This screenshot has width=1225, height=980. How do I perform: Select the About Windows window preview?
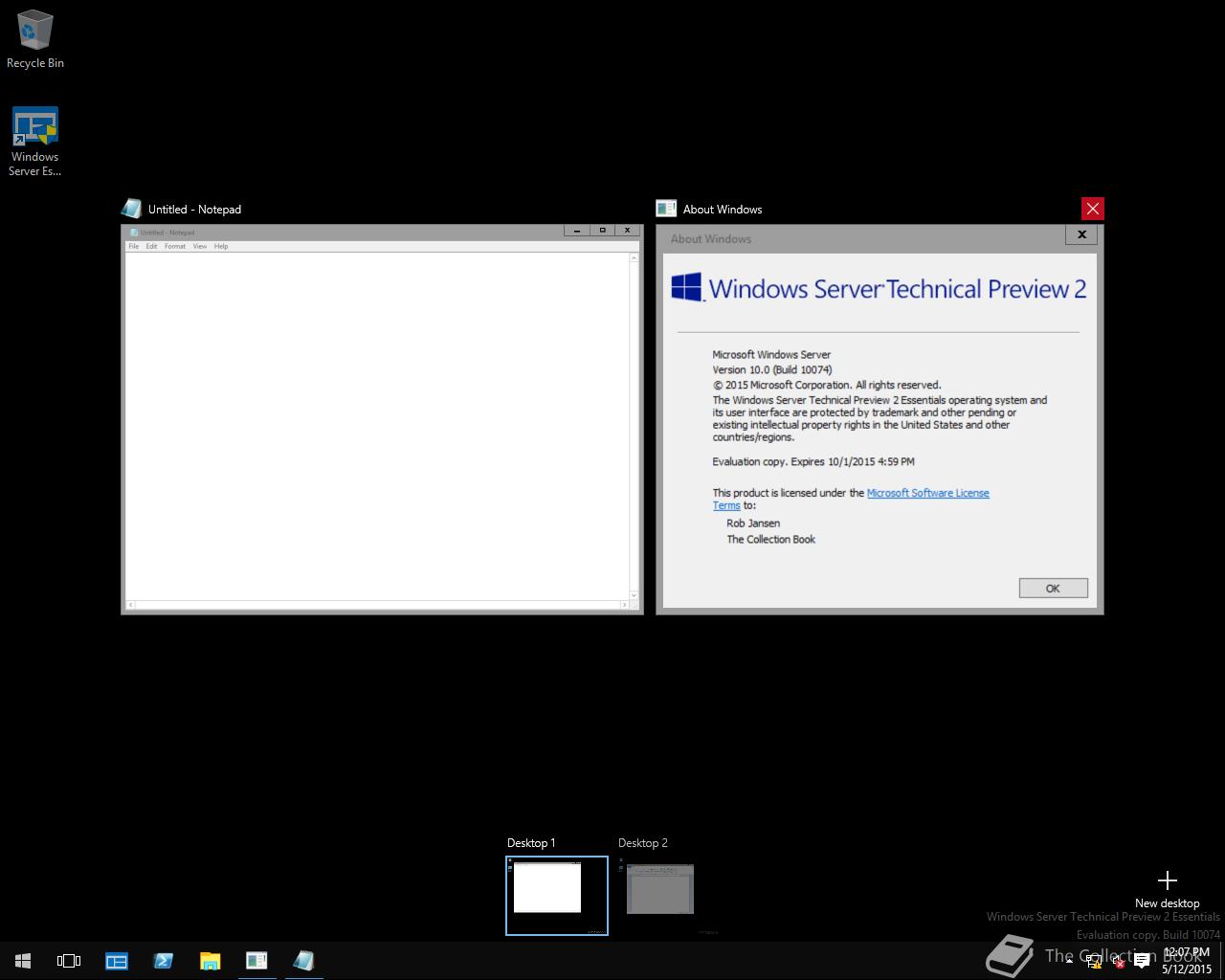(x=880, y=419)
